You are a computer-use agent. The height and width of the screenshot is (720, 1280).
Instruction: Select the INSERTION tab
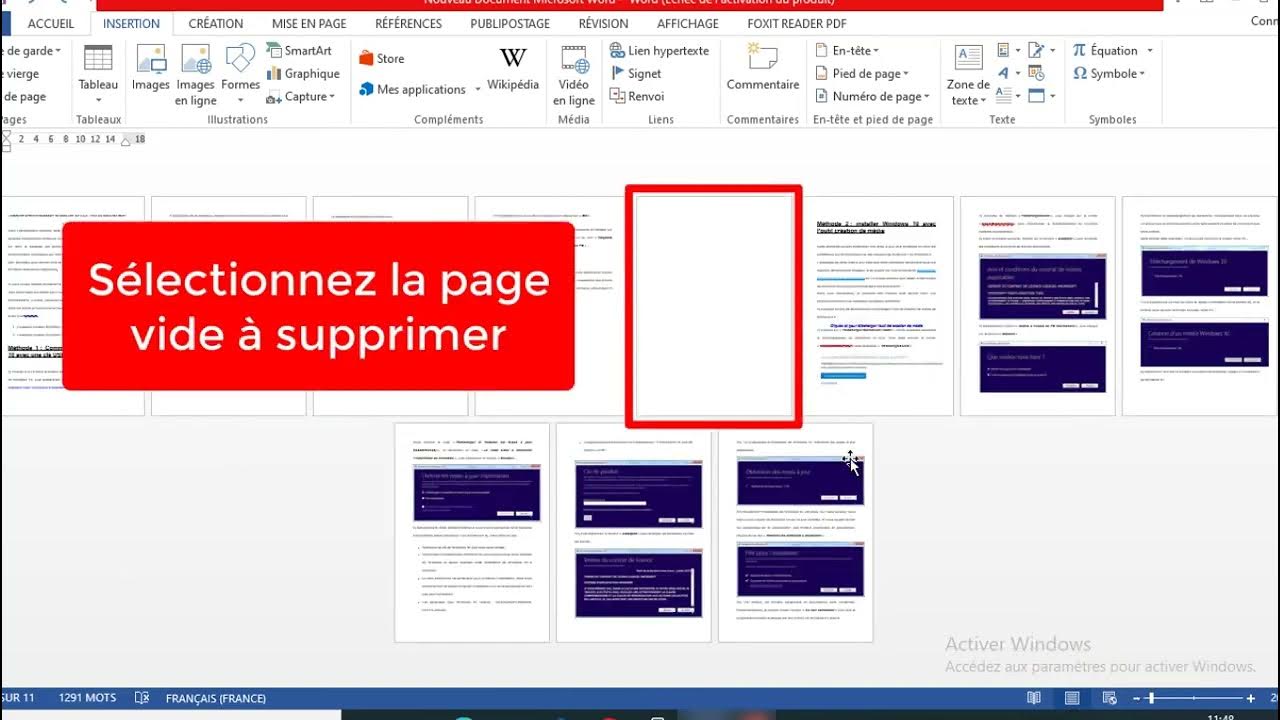pyautogui.click(x=132, y=23)
